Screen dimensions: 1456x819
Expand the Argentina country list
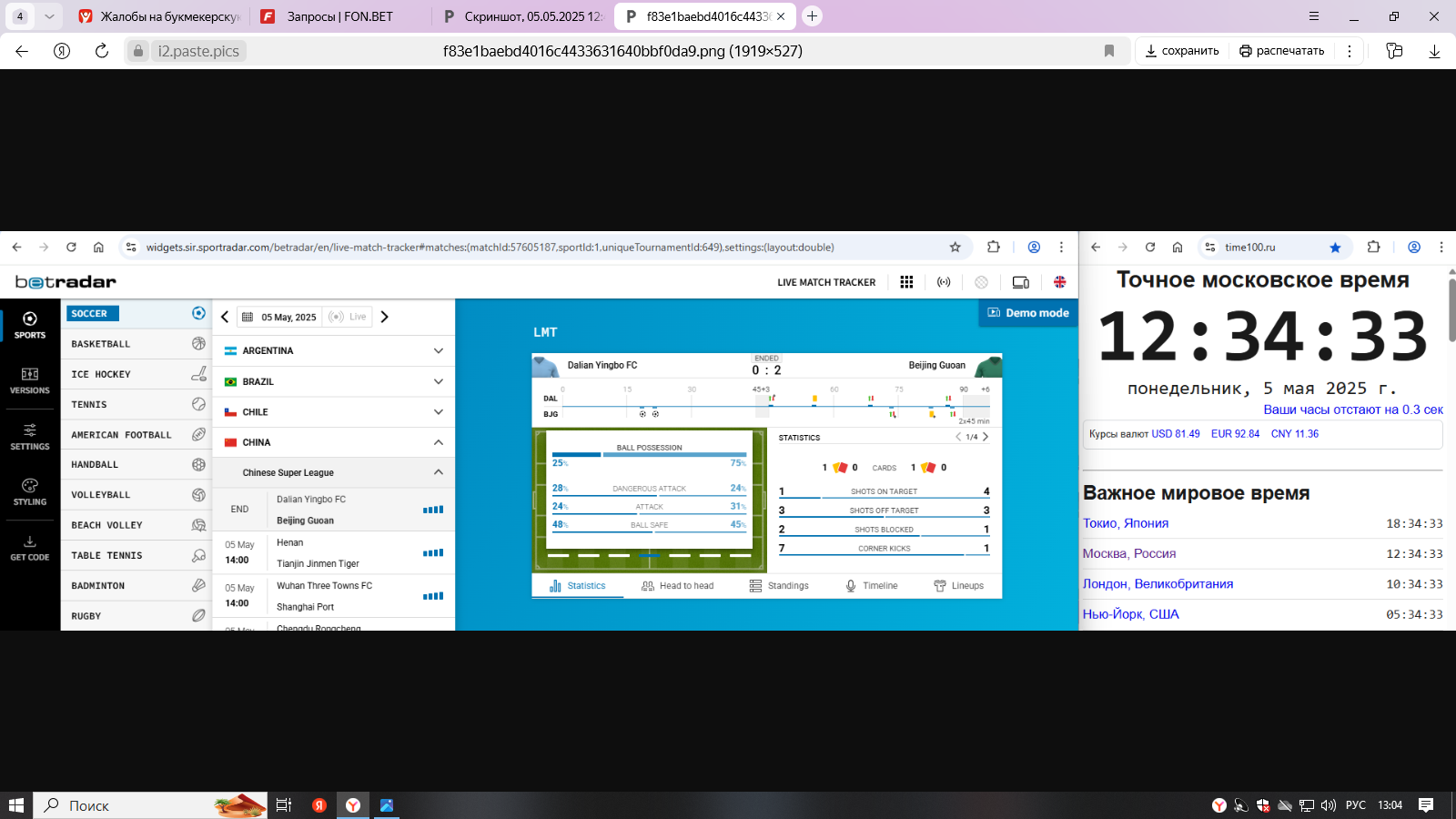click(x=438, y=350)
